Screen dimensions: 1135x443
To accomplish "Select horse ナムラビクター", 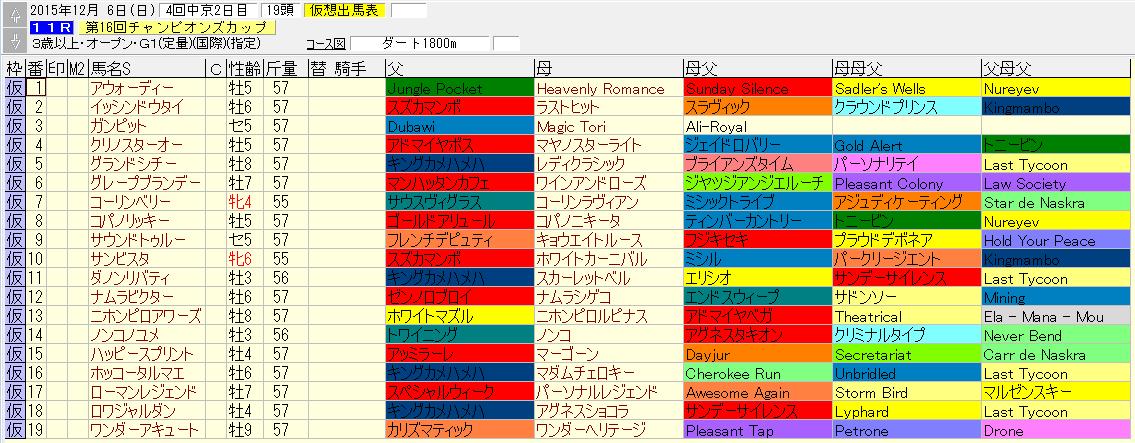I will click(x=147, y=297).
